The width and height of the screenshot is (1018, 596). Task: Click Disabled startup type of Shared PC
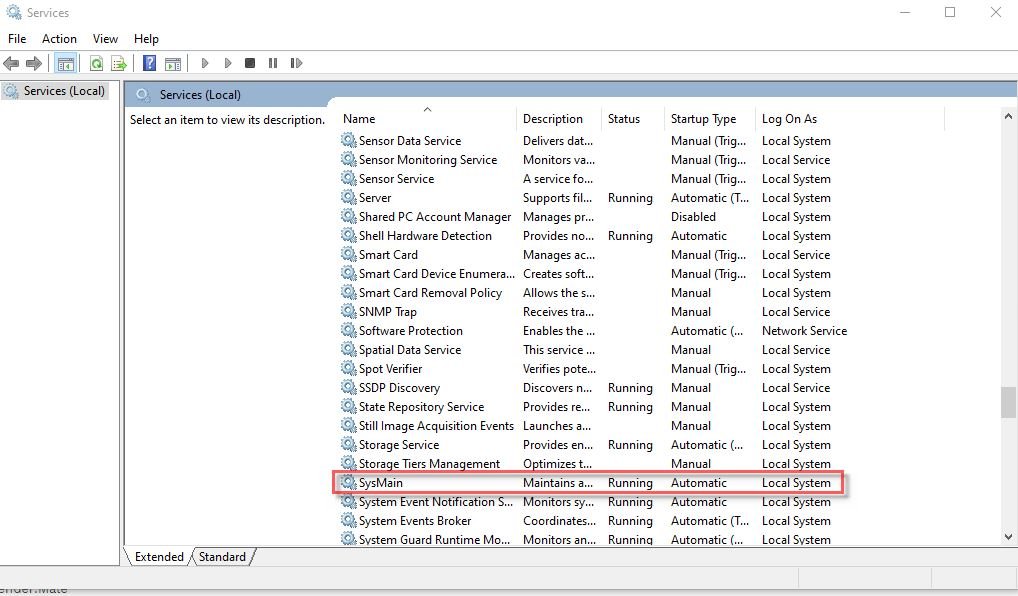[693, 217]
